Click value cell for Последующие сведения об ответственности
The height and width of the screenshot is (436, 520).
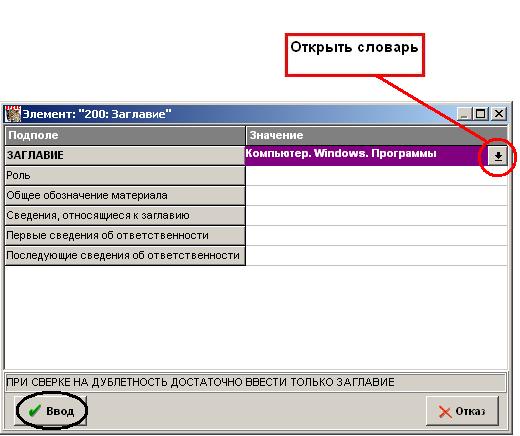click(376, 256)
